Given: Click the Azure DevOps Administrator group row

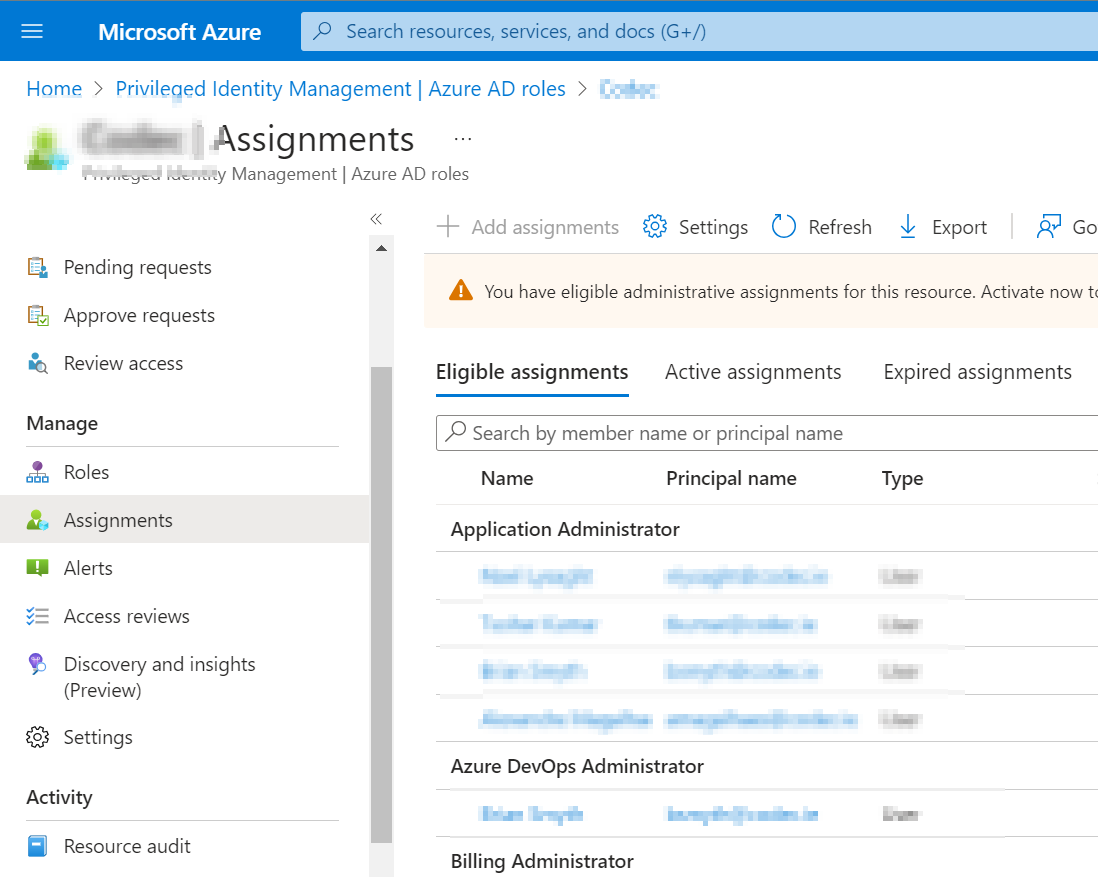Looking at the screenshot, I should coord(767,766).
